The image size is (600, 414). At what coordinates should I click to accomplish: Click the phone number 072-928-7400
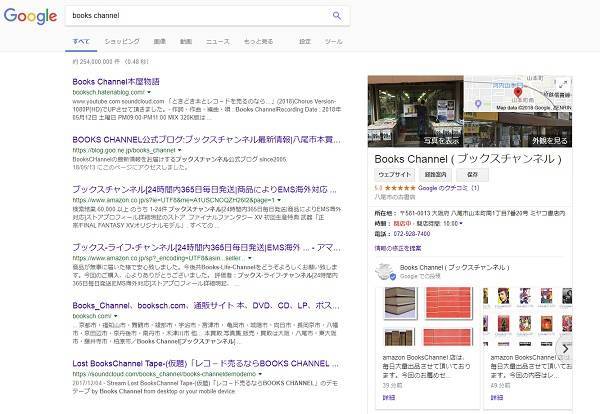(412, 234)
